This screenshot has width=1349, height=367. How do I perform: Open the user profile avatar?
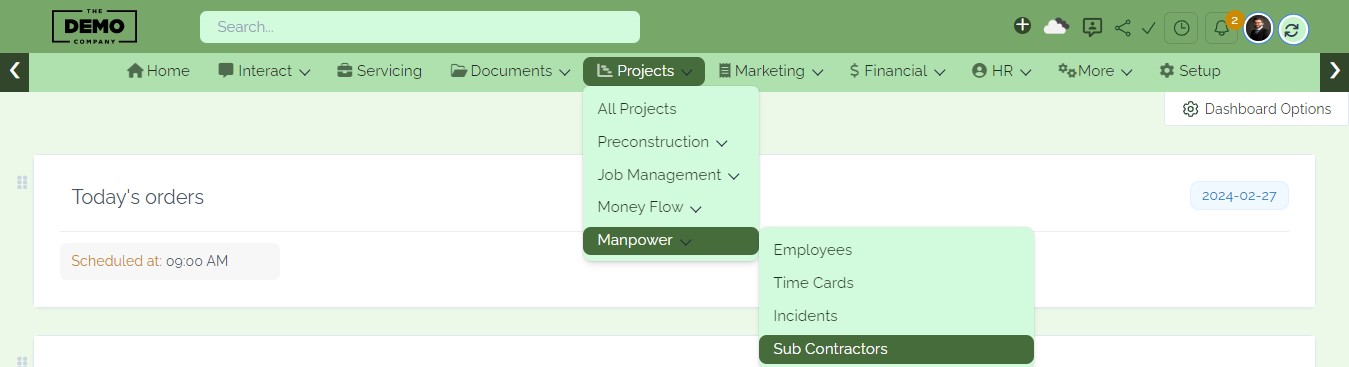click(1258, 28)
